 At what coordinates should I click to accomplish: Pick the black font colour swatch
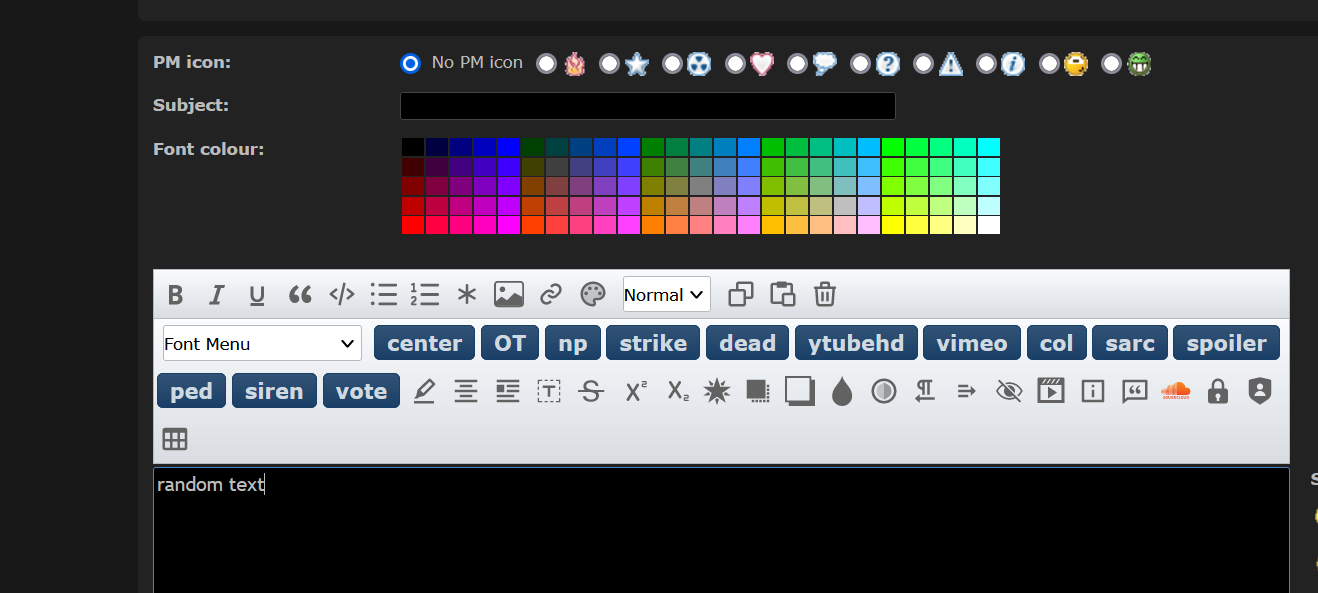pyautogui.click(x=413, y=147)
